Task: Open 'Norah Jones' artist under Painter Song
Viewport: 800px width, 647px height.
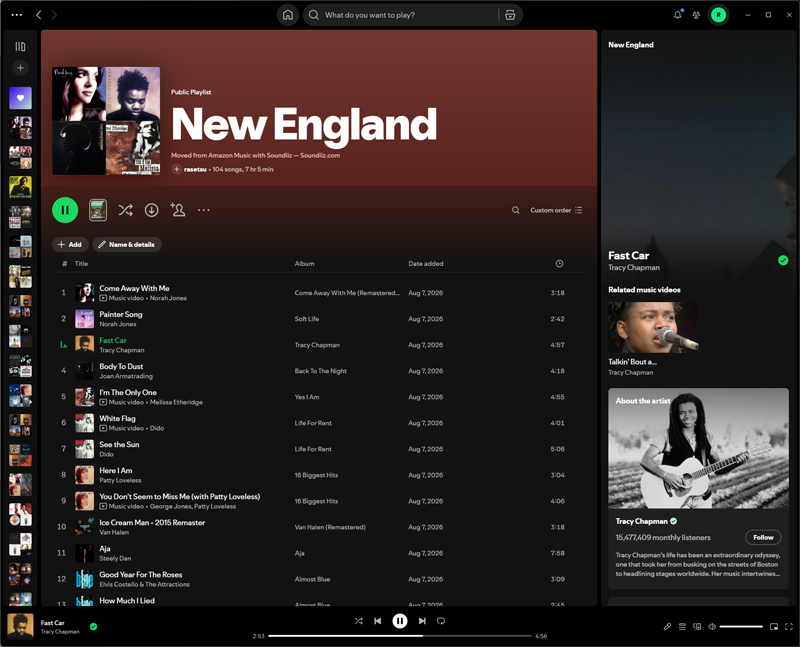Action: pyautogui.click(x=118, y=324)
